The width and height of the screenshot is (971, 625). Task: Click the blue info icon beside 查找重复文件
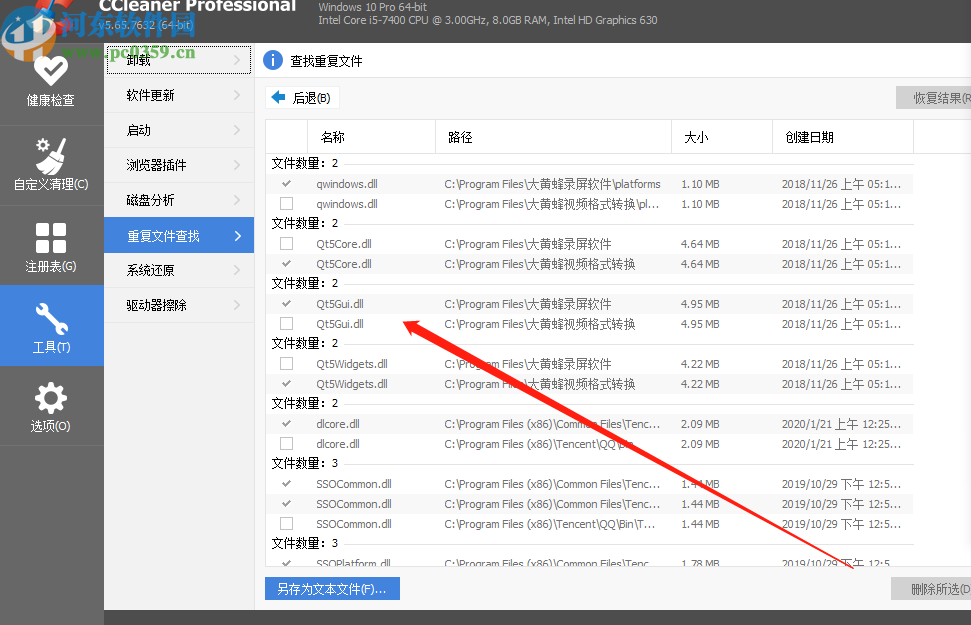pos(272,59)
